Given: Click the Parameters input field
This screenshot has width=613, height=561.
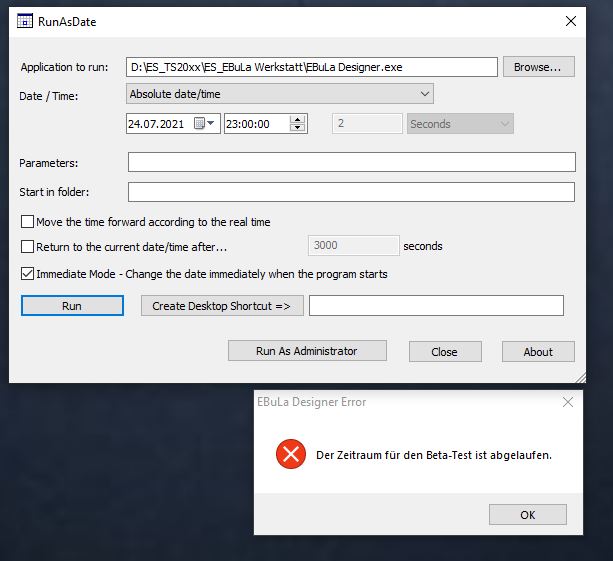Looking at the screenshot, I should 351,162.
